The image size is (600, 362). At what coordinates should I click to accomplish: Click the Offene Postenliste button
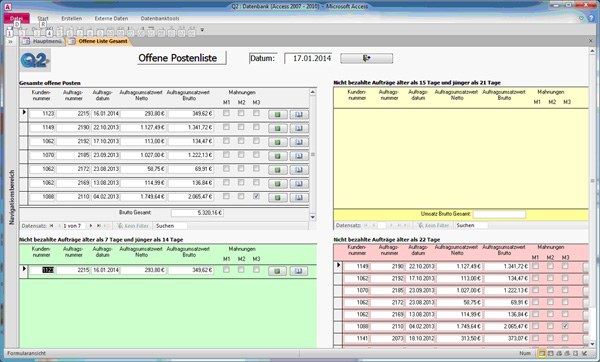(182, 58)
